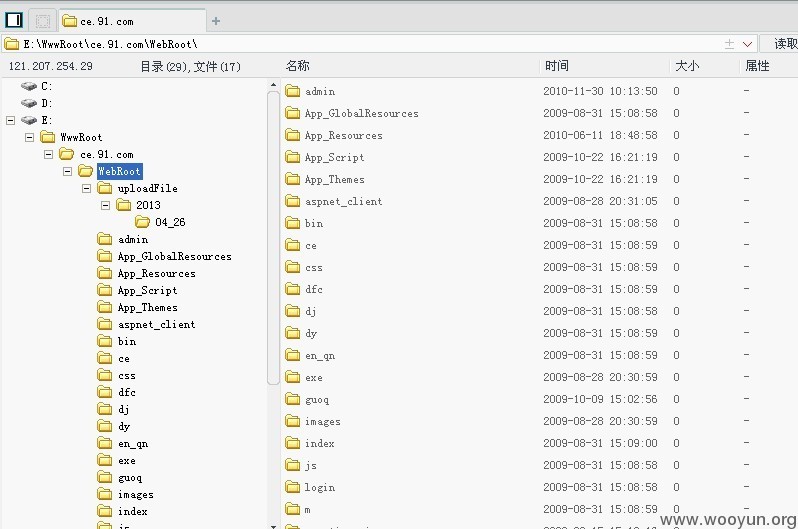Click the bin folder icon in file list
This screenshot has width=798, height=529.
click(x=293, y=223)
